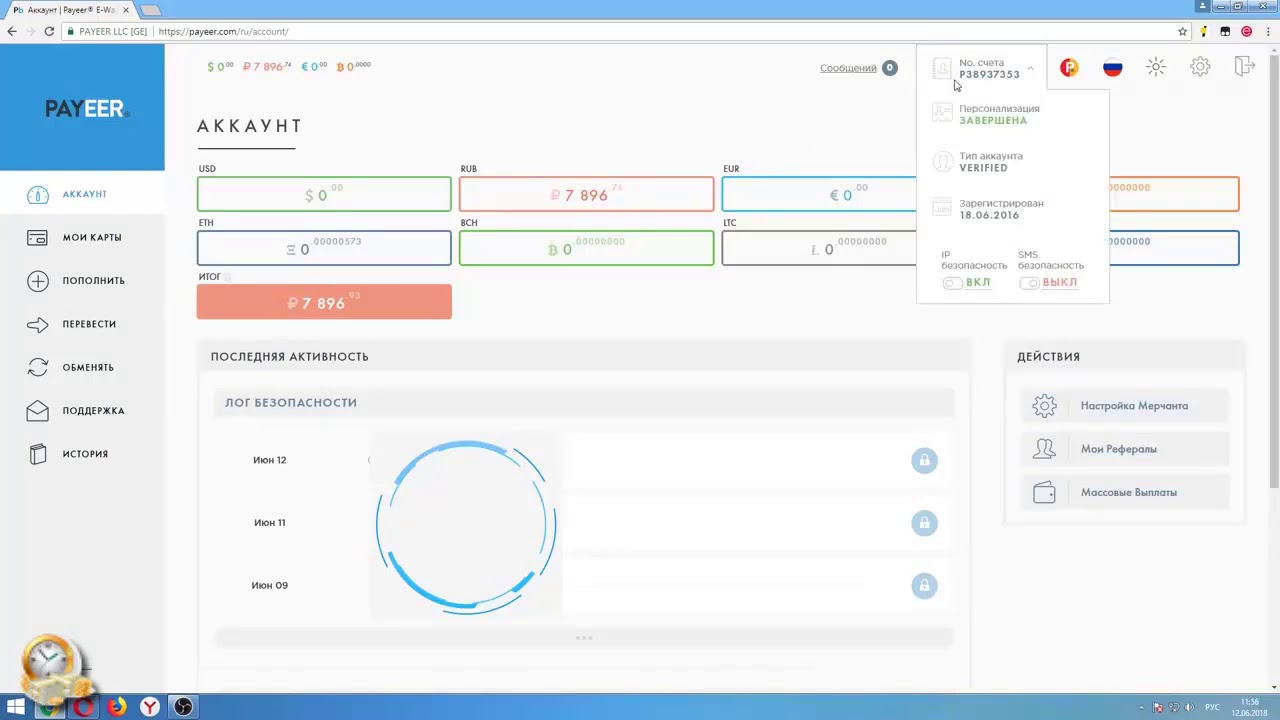Click the Июн 11 log row date
The image size is (1280, 720).
click(x=269, y=523)
